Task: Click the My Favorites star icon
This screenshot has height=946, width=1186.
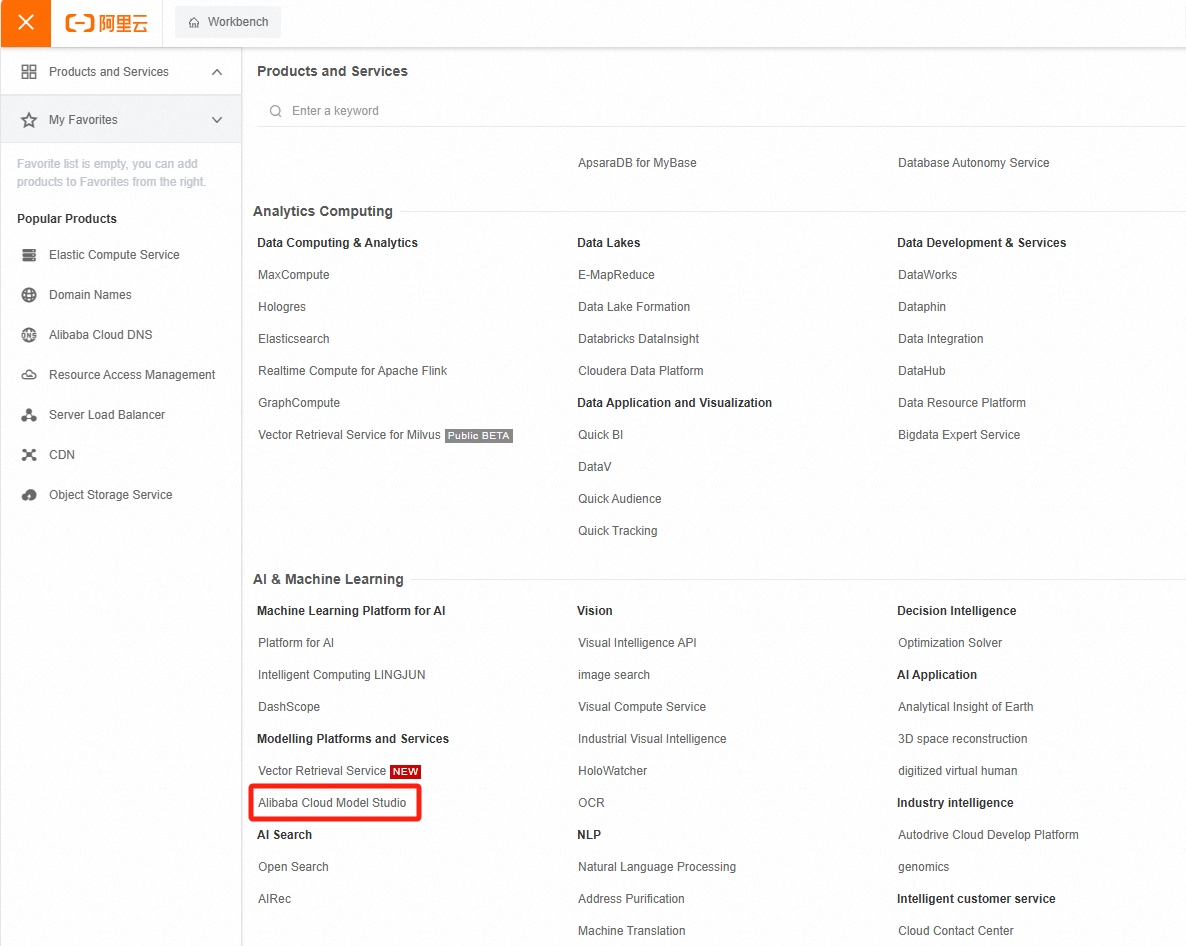Action: coord(29,119)
